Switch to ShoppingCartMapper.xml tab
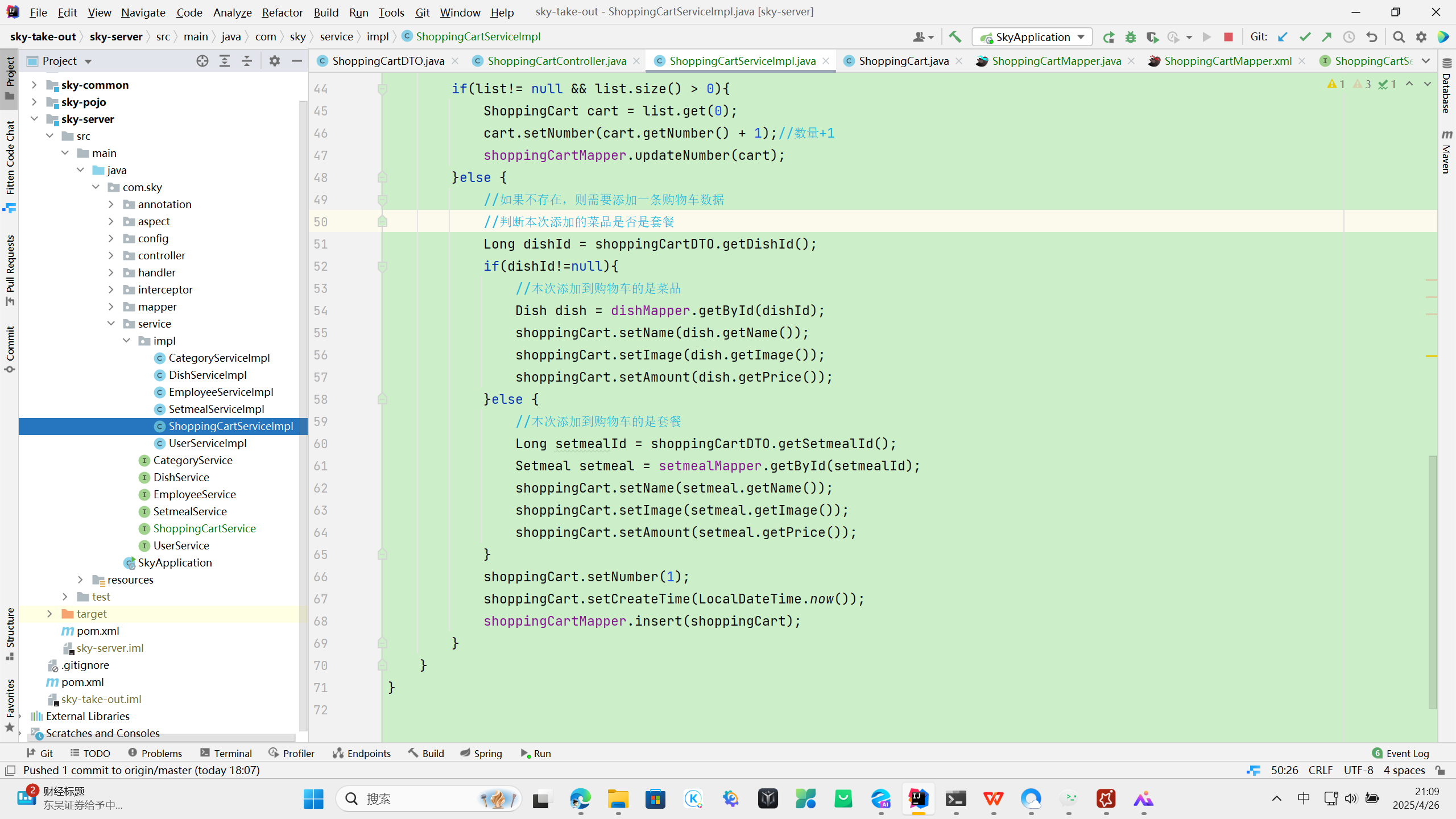Screen dimensions: 1456x819 tap(1227, 61)
